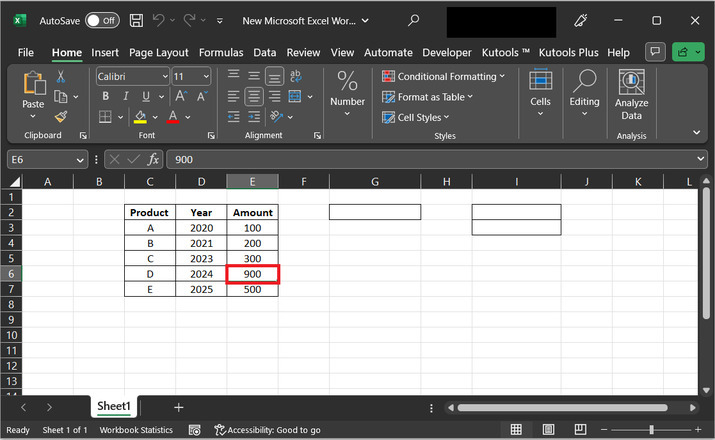
Task: Add a new sheet with plus icon
Action: tap(179, 407)
